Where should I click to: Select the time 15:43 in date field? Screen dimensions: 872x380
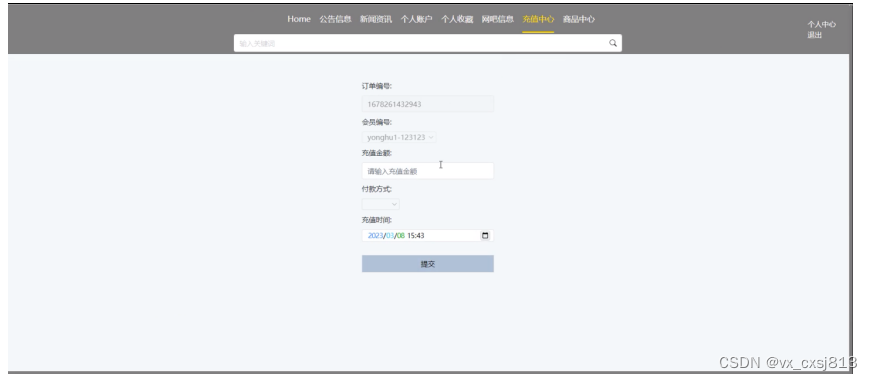coord(415,235)
